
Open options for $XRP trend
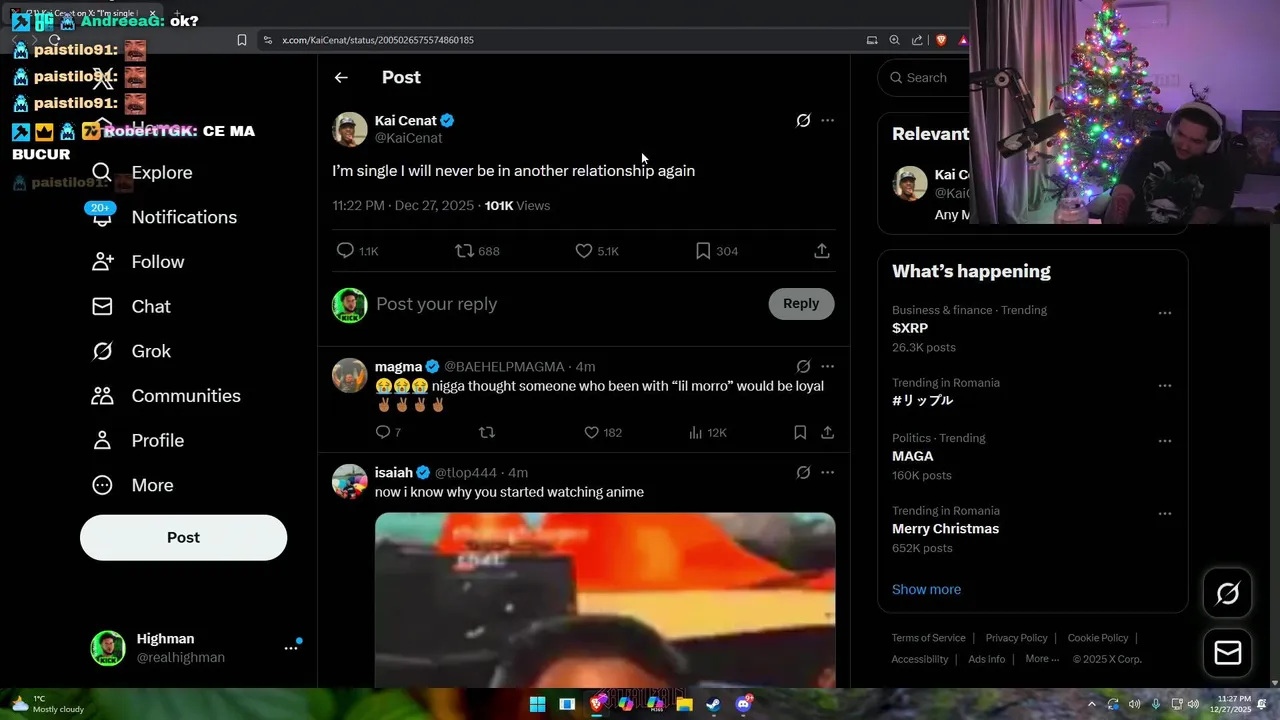pyautogui.click(x=1165, y=313)
